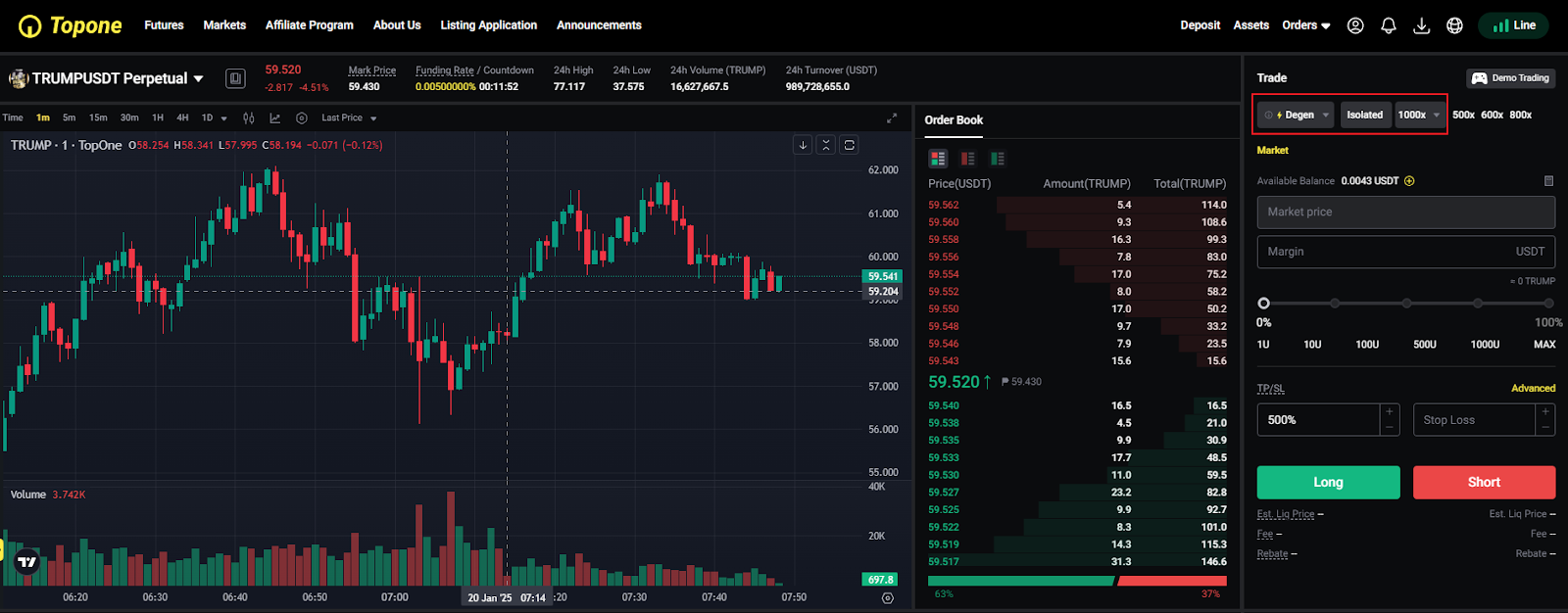
Task: Select the Market order tab
Action: 1272,151
